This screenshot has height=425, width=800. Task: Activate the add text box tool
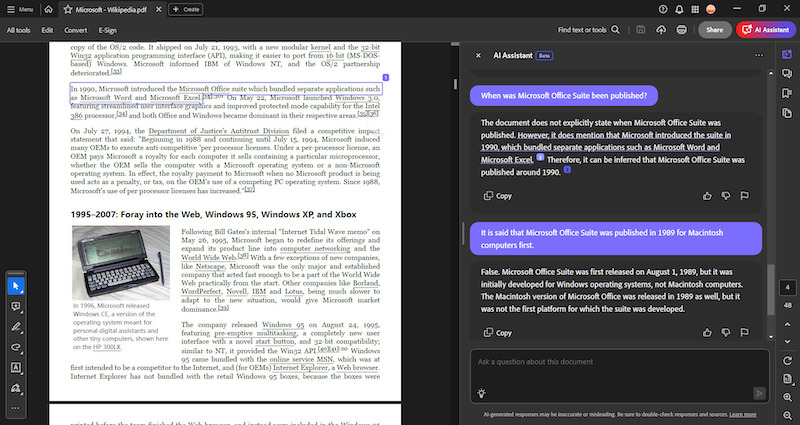16,367
